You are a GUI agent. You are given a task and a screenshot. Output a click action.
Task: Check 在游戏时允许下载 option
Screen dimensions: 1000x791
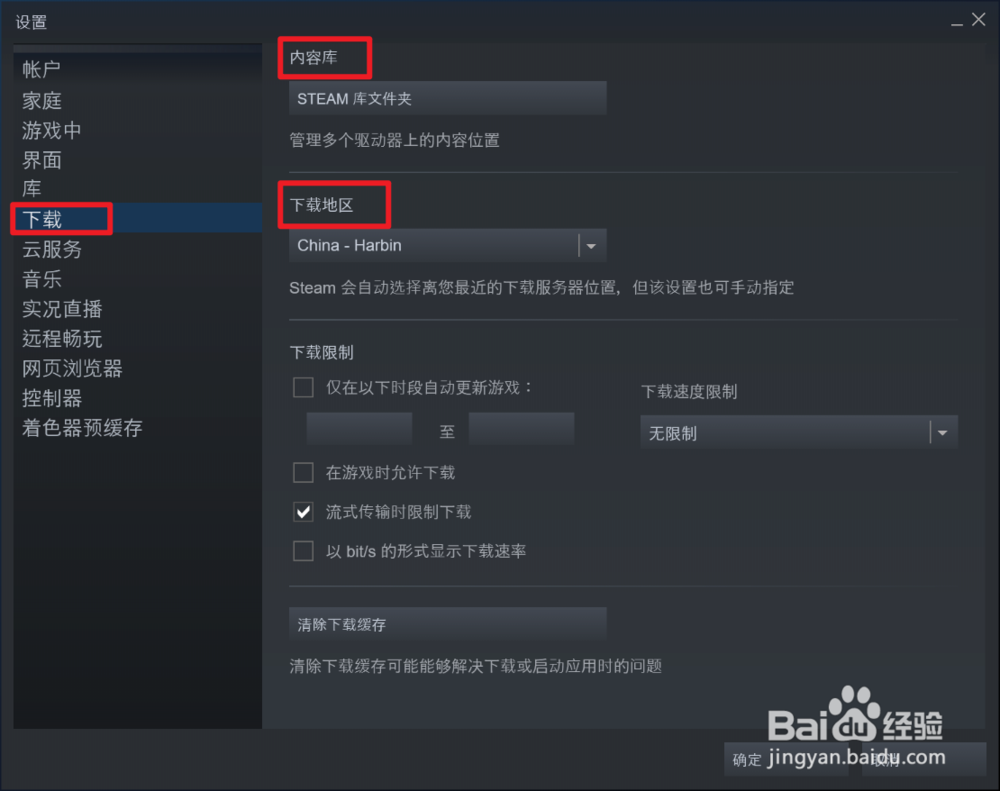(x=303, y=473)
